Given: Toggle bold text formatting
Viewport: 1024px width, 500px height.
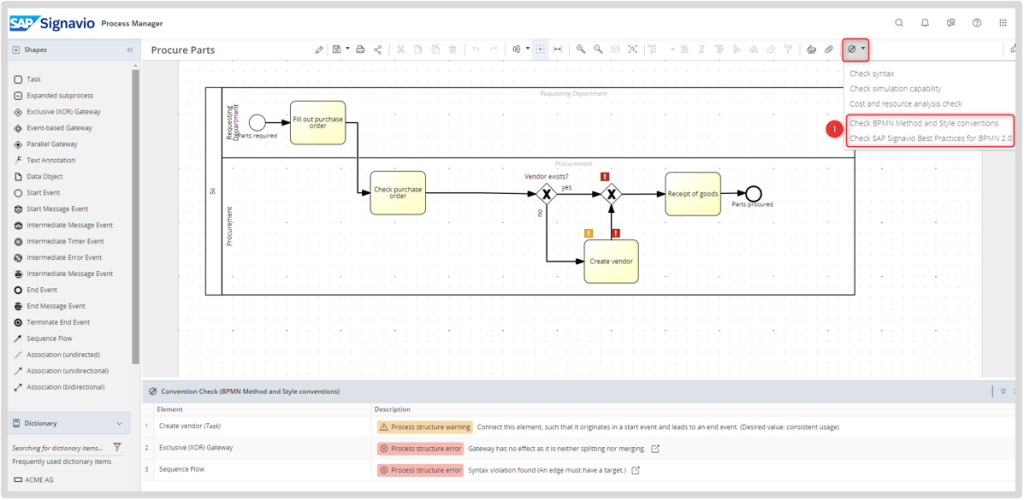Looking at the screenshot, I should pyautogui.click(x=684, y=49).
